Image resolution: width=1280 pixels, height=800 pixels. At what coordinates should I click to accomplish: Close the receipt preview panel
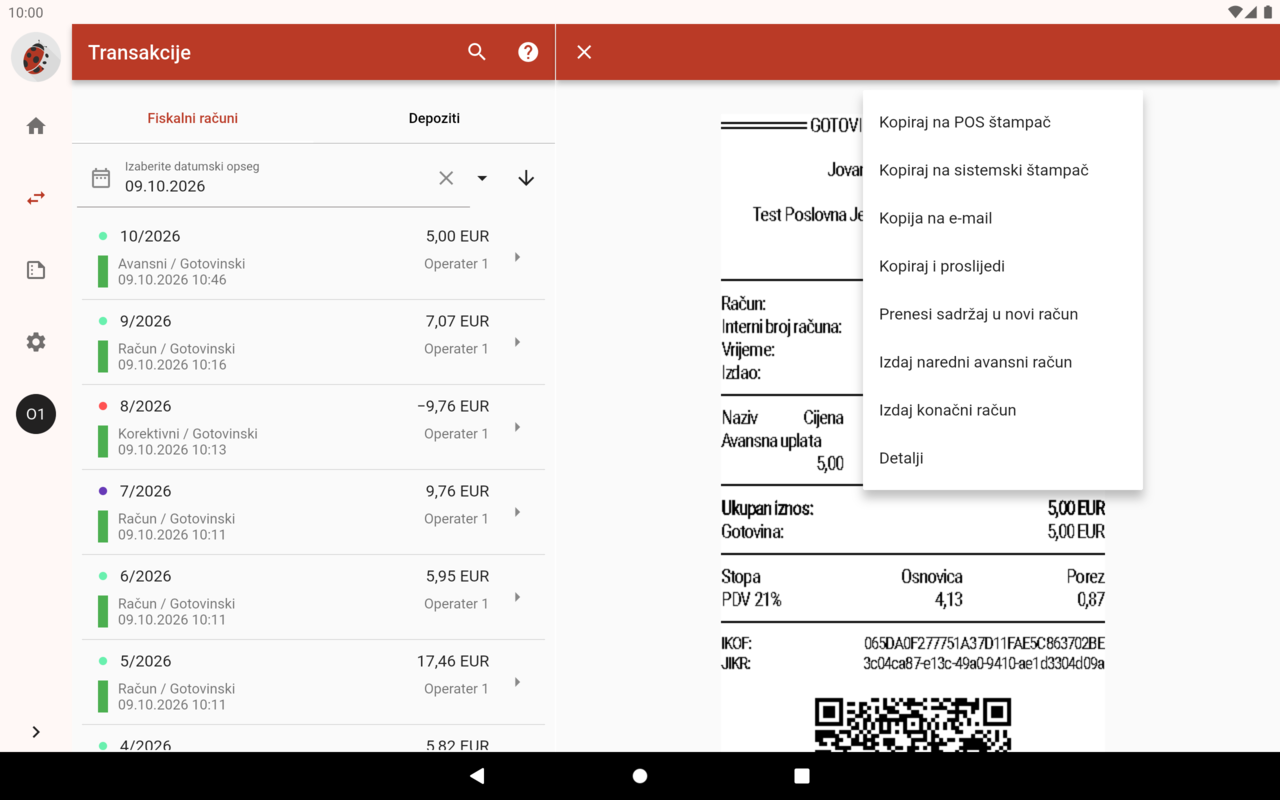(x=584, y=52)
